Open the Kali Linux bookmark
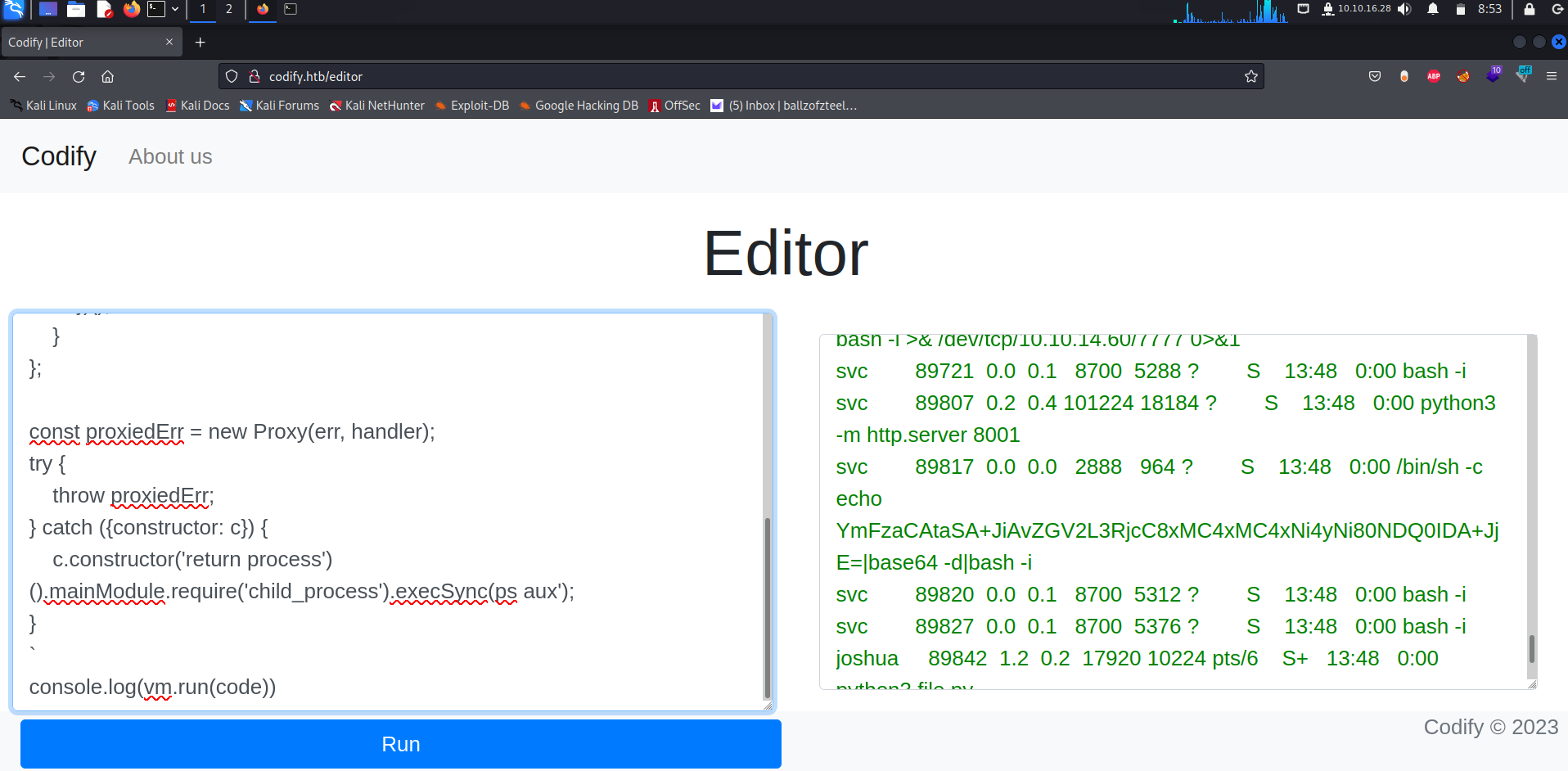Screen dimensions: 1568x771 click(43, 106)
